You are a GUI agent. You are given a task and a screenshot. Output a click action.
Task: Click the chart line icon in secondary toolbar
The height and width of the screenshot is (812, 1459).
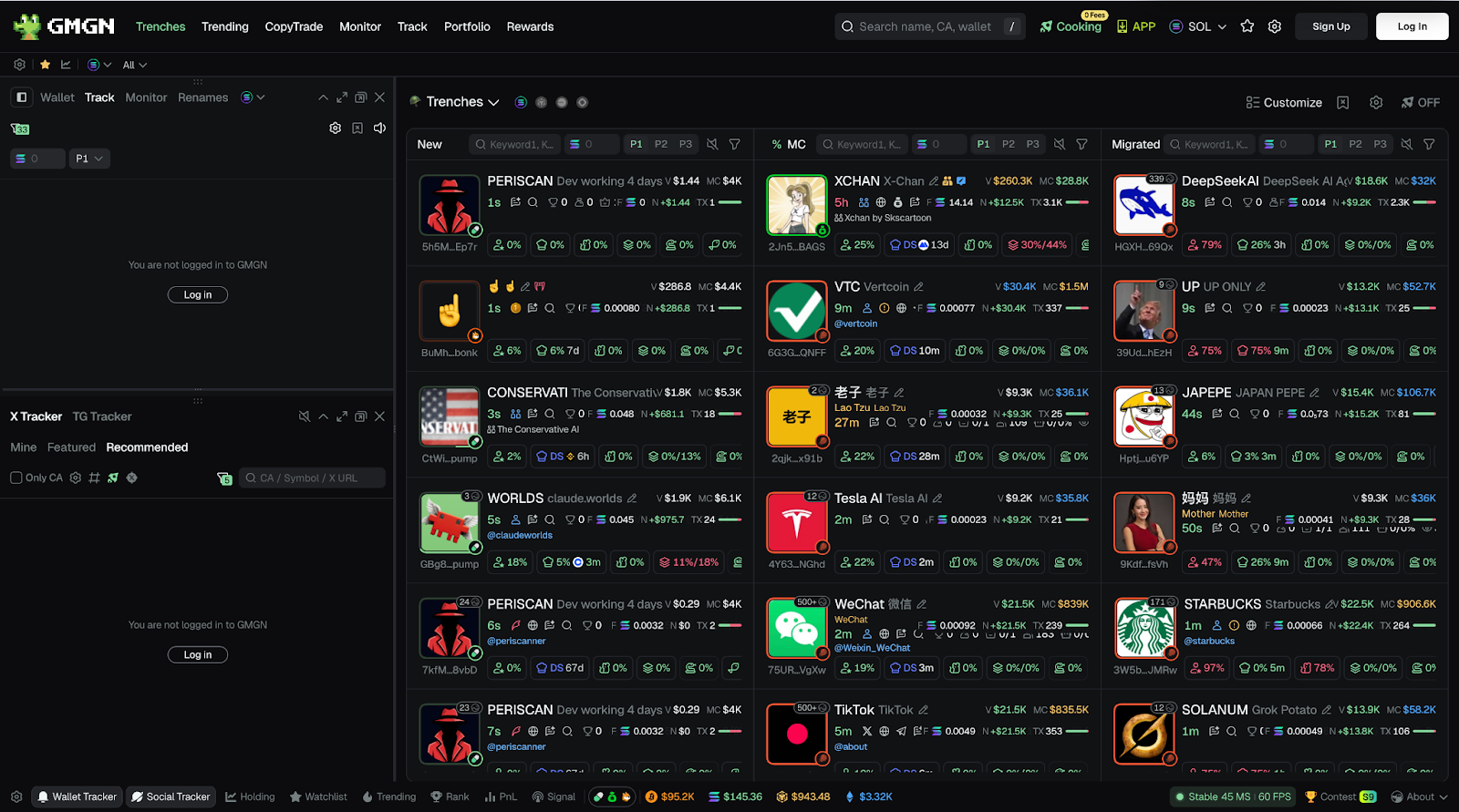pos(66,65)
